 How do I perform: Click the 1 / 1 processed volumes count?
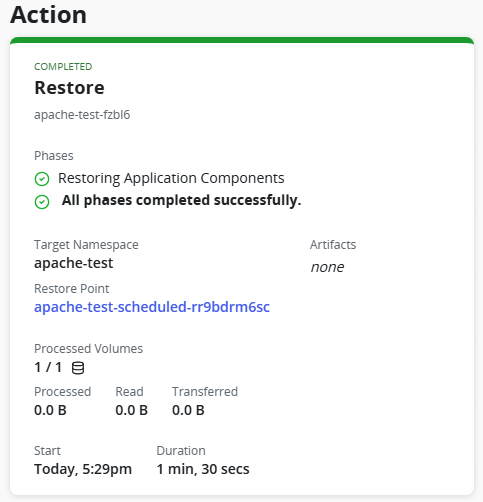click(x=48, y=367)
